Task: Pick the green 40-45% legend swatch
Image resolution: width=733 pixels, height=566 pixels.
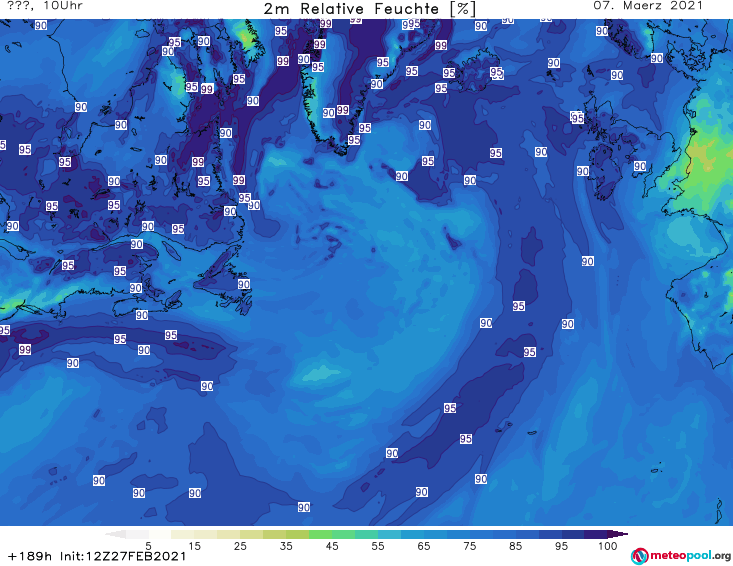Action: (x=320, y=534)
